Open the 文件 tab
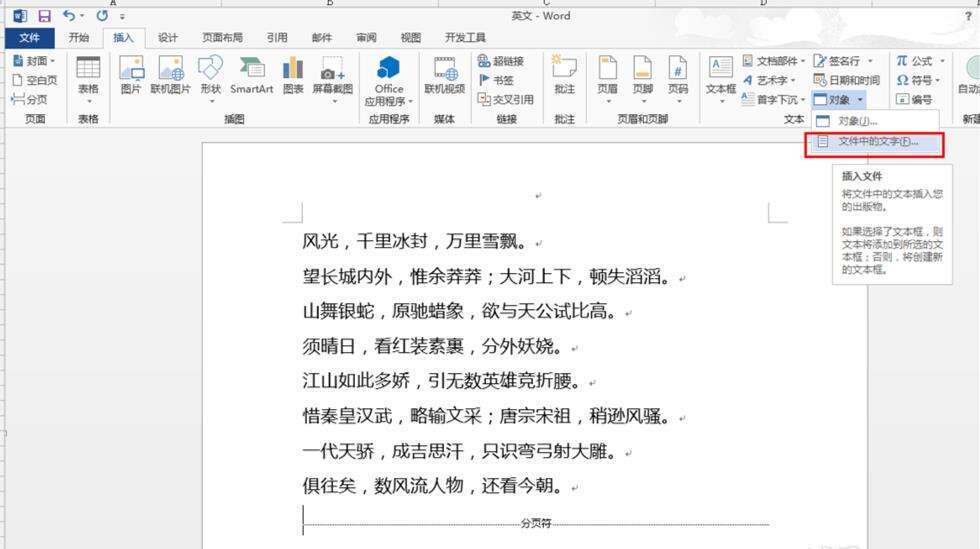This screenshot has height=549, width=980. (x=29, y=38)
